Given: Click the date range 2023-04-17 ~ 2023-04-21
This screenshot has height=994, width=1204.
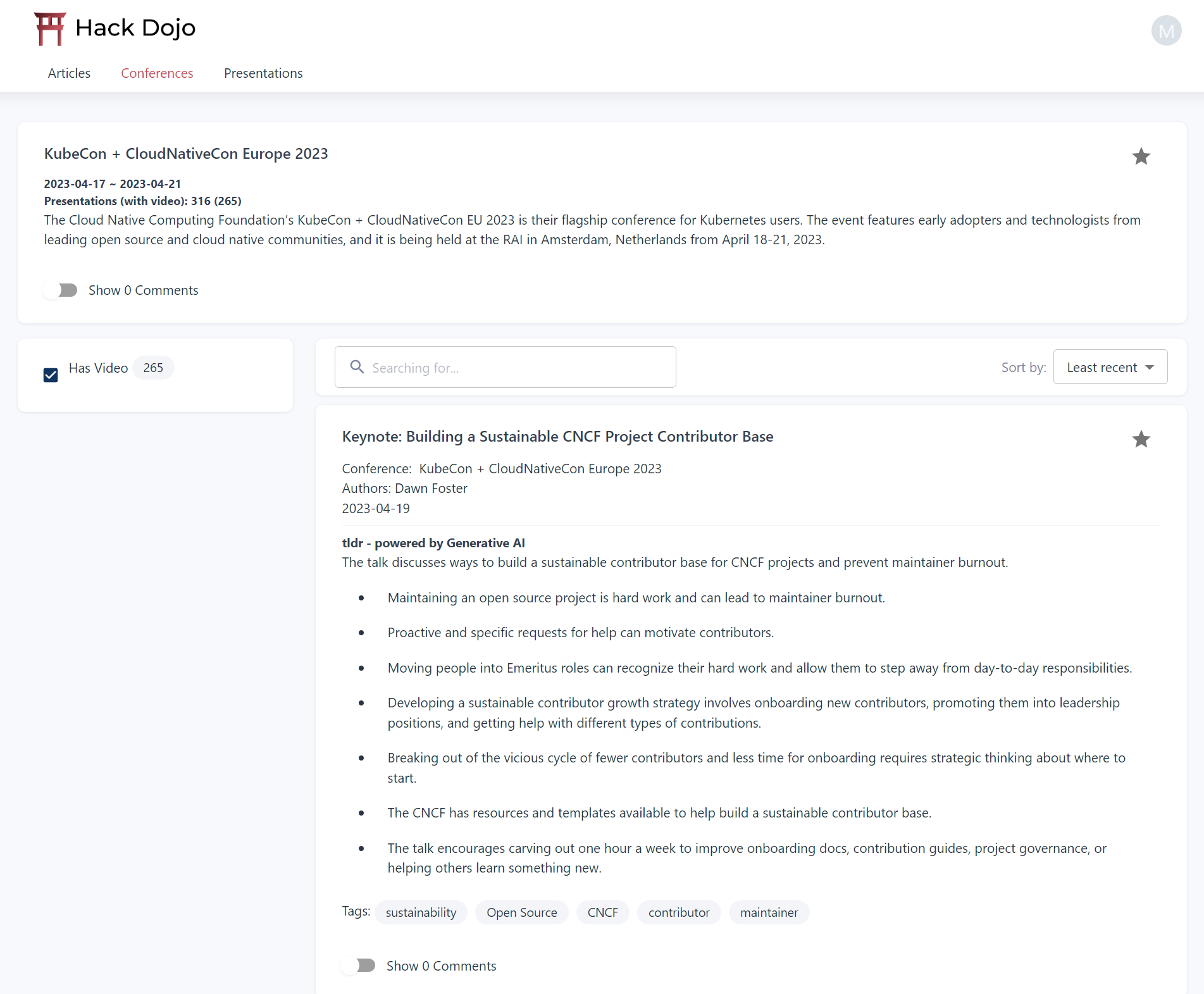Looking at the screenshot, I should pyautogui.click(x=113, y=184).
